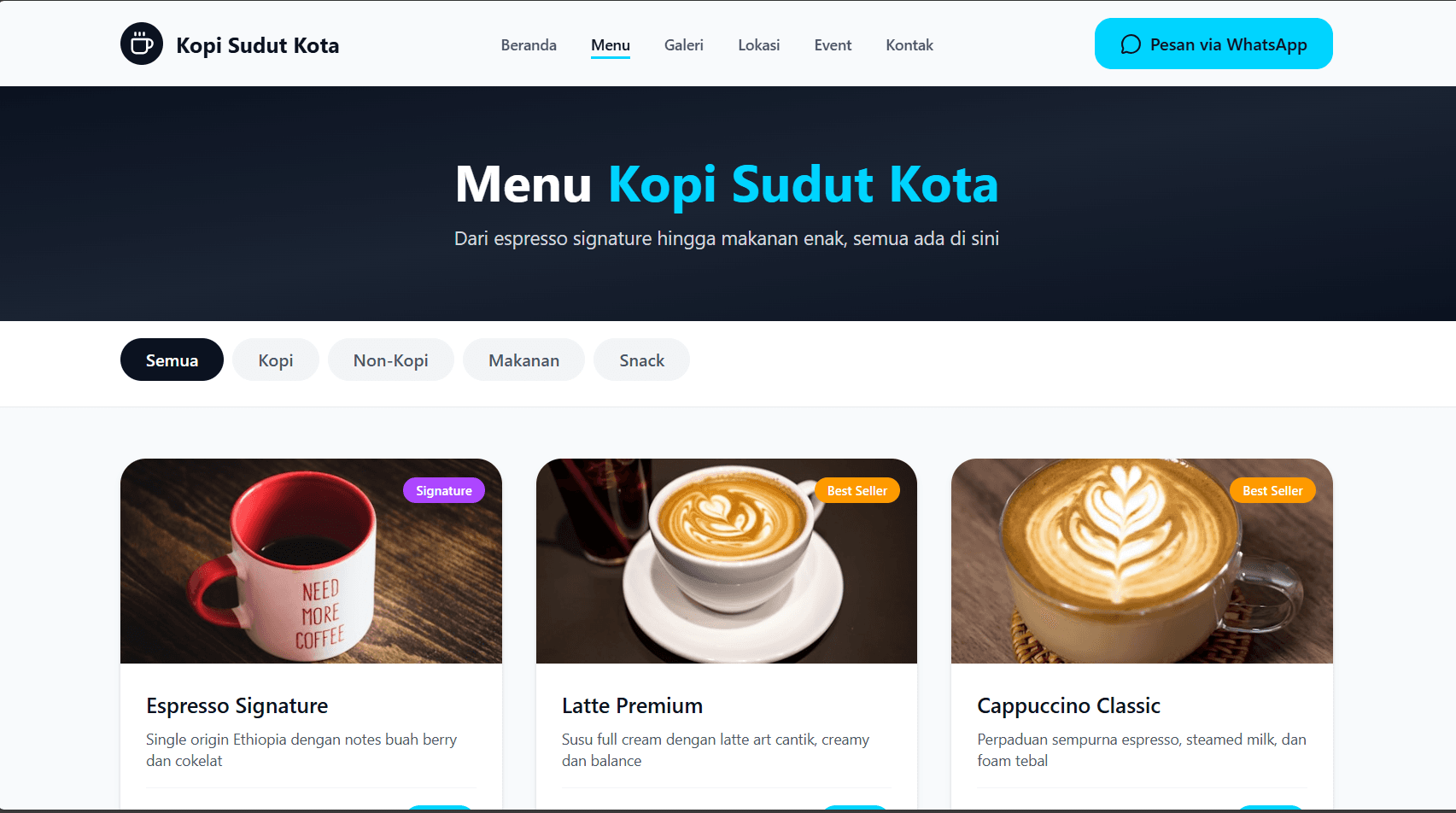Click the Latte Premium title
Viewport: 1456px width, 813px height.
[632, 705]
